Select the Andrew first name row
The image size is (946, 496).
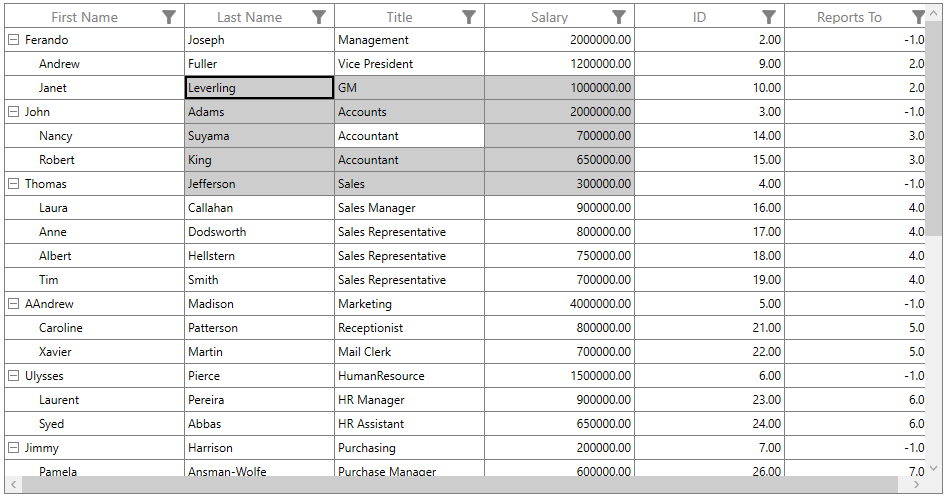(94, 63)
